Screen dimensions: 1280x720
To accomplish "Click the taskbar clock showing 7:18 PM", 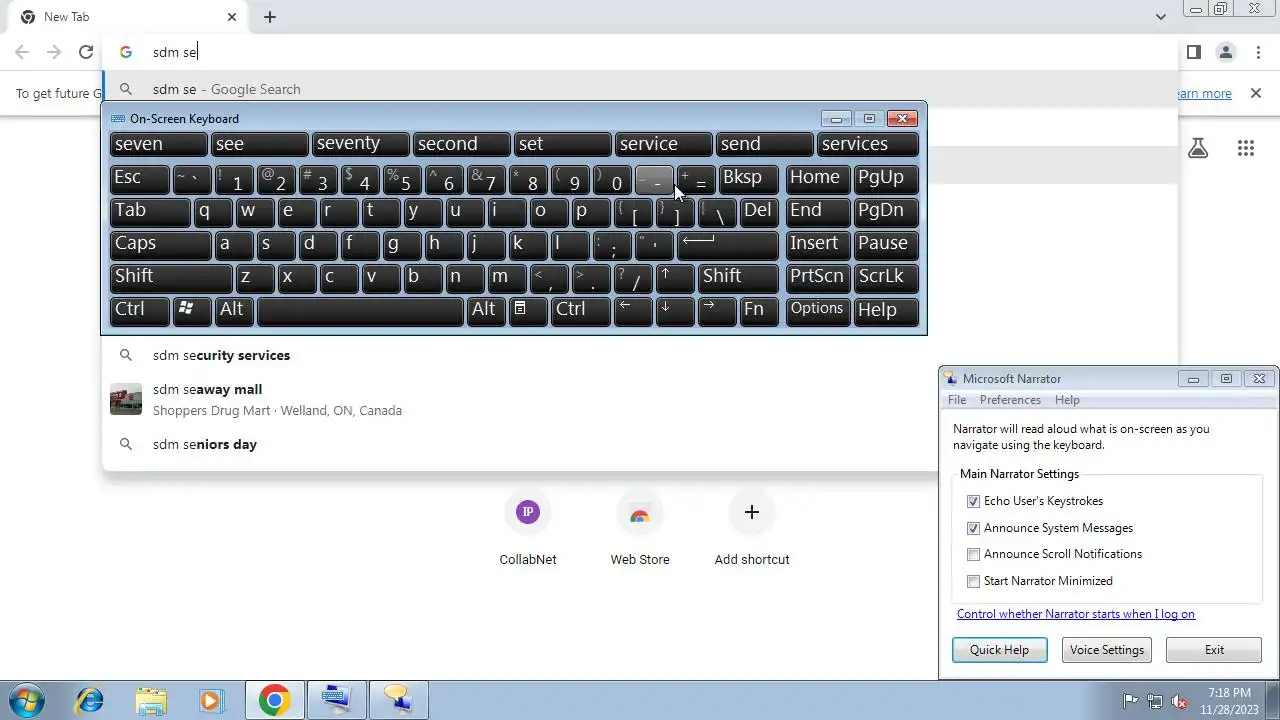I will tap(1229, 701).
